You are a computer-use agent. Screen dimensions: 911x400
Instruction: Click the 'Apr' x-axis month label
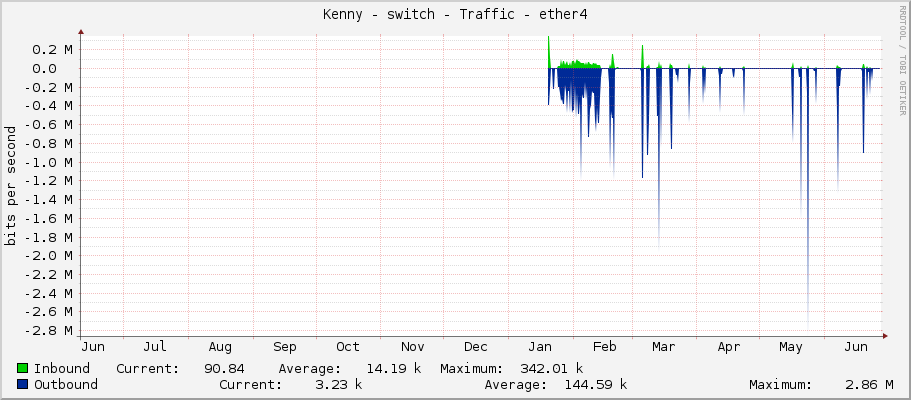[x=729, y=347]
